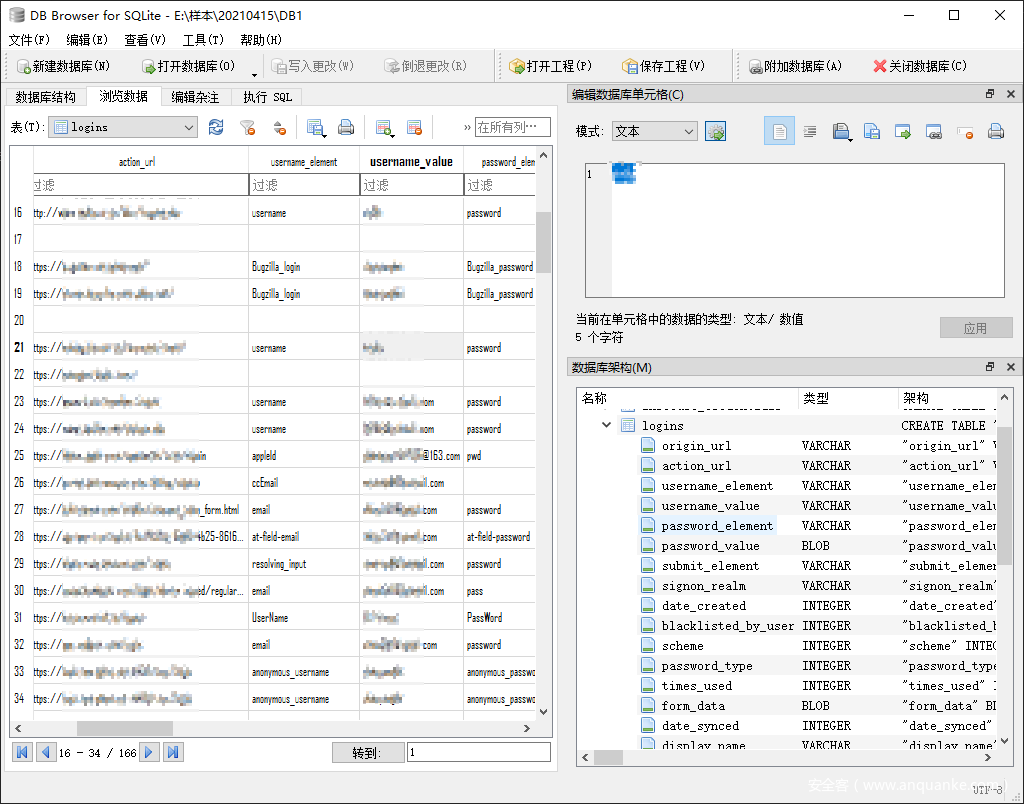Go to the last record button
Screen dimensions: 1024x804
pos(173,752)
